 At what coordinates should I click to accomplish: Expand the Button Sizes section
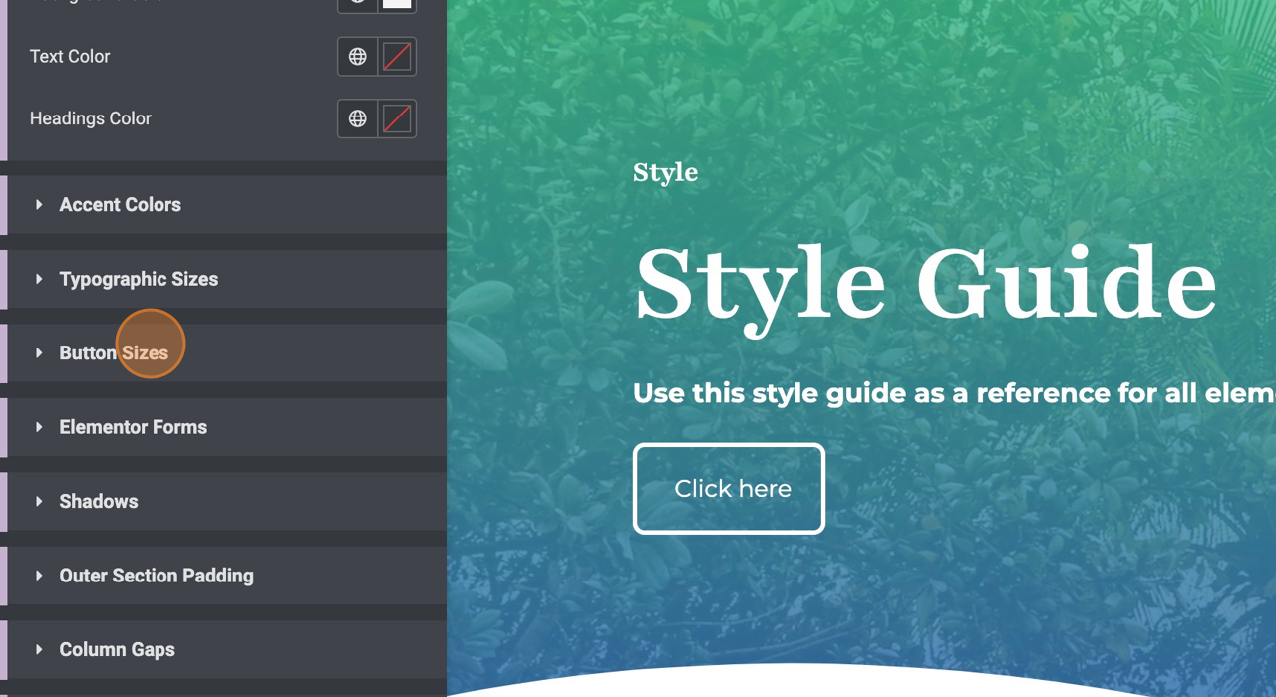pos(227,353)
